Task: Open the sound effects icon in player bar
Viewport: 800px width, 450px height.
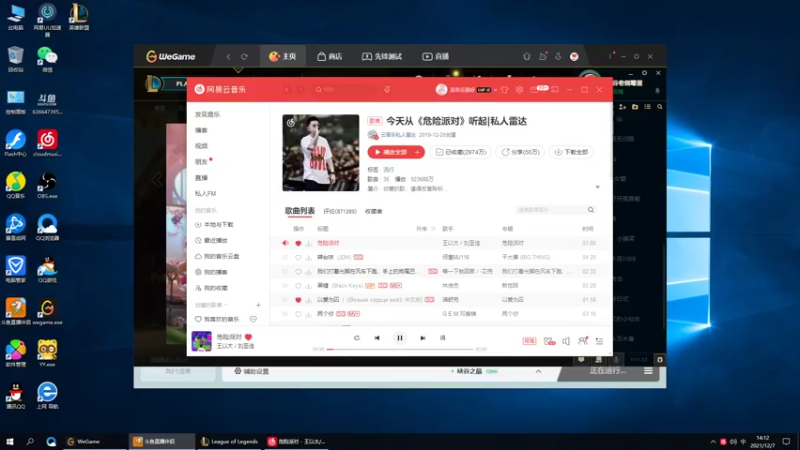Action: click(549, 341)
